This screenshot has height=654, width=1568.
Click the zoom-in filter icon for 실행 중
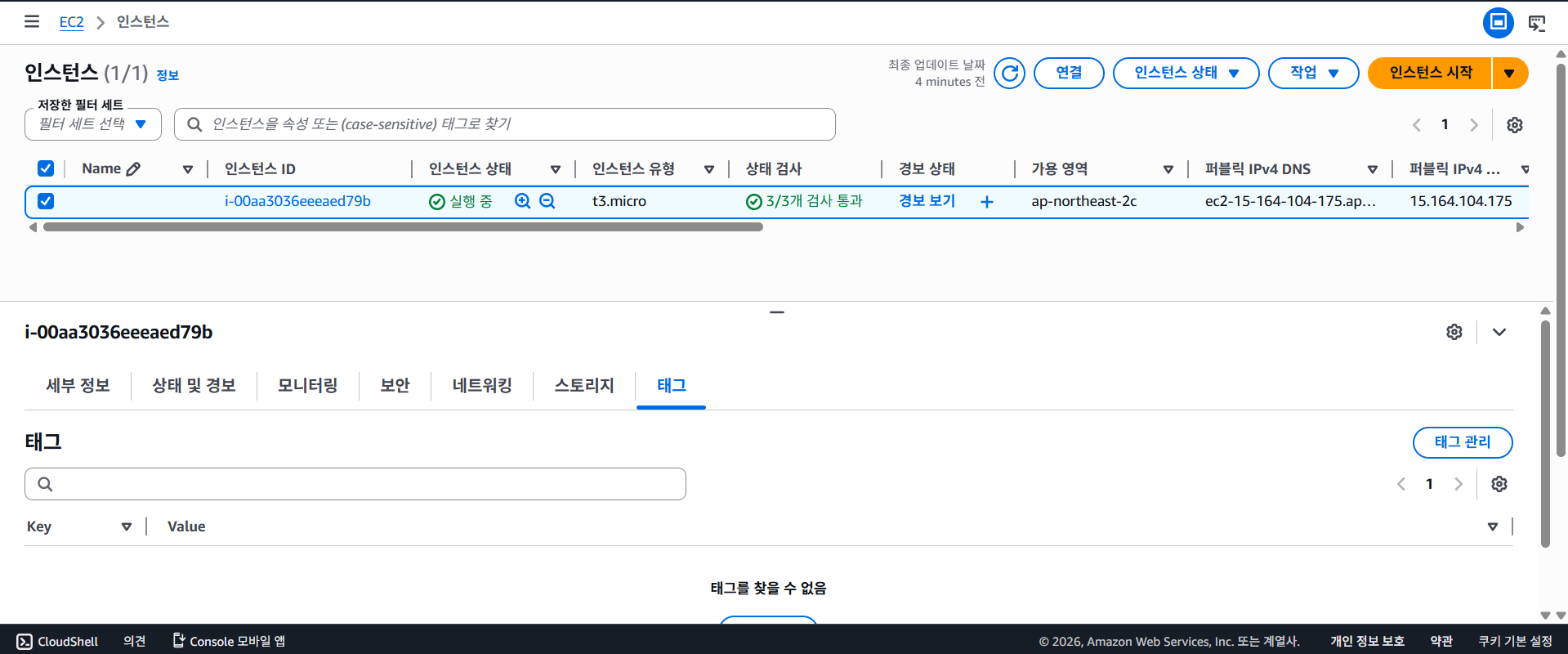(x=522, y=201)
